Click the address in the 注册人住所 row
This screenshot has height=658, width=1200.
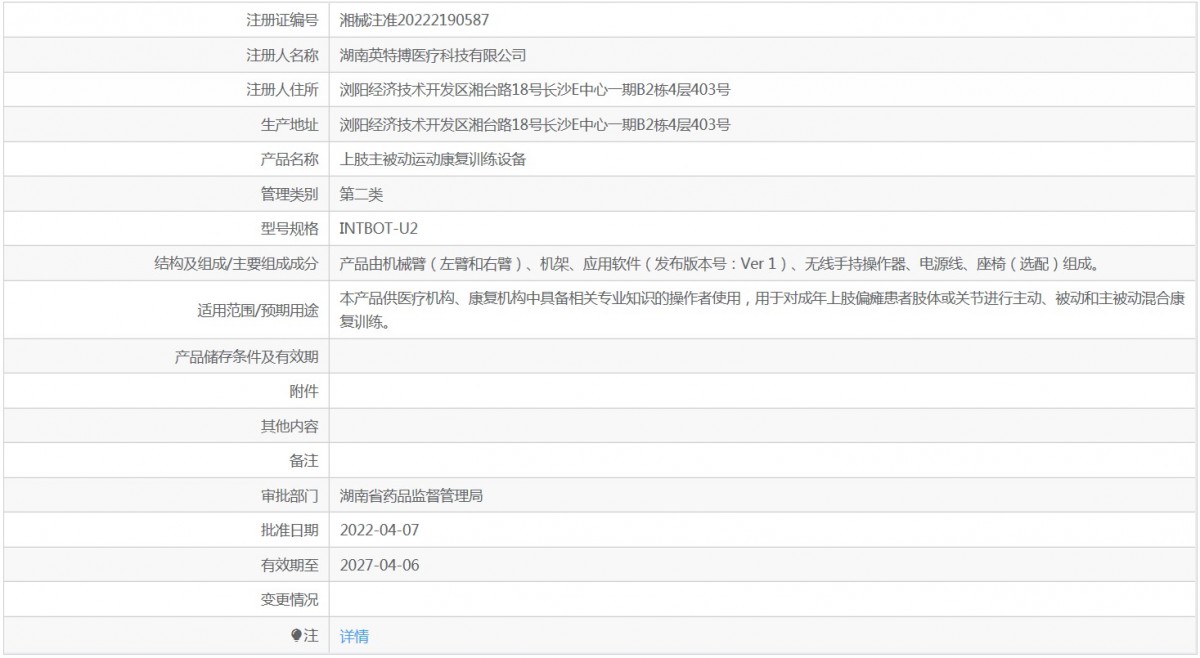pos(535,90)
